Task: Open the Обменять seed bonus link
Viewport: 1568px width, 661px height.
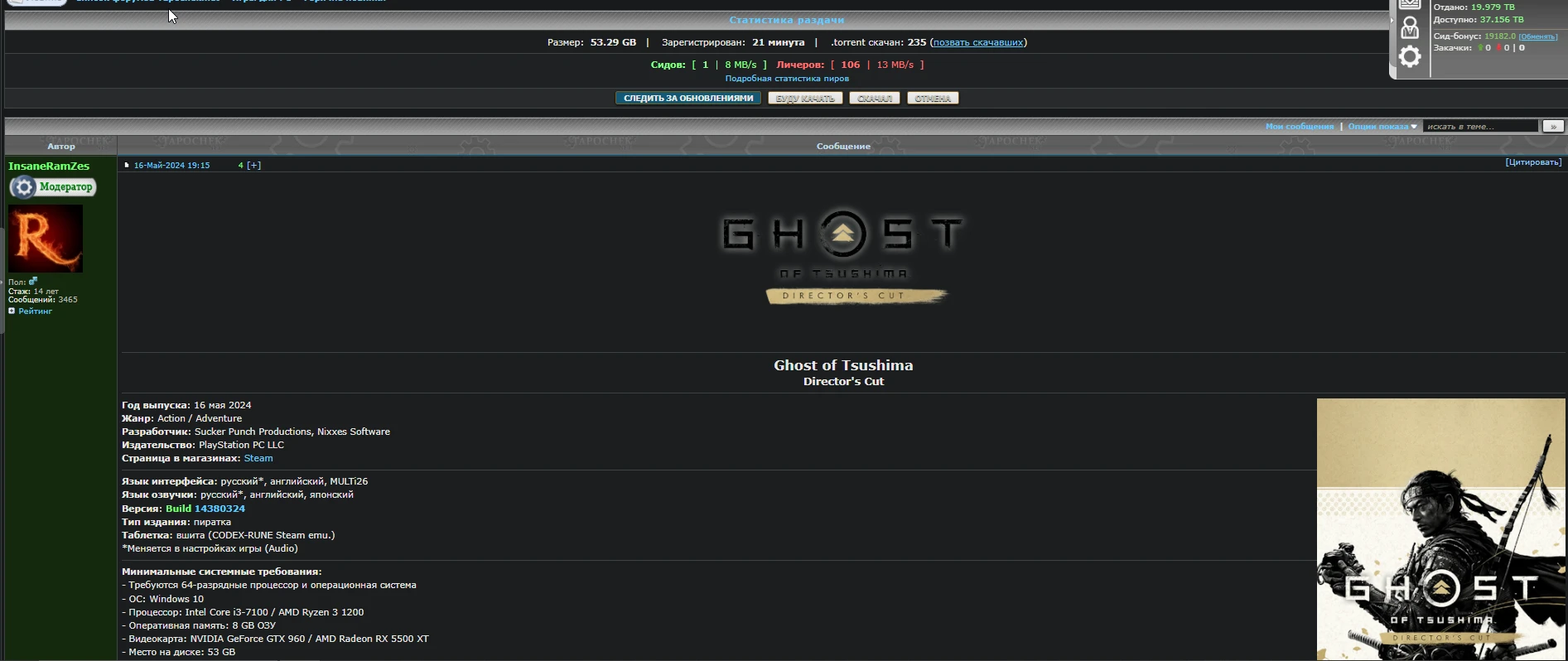Action: pyautogui.click(x=1538, y=36)
